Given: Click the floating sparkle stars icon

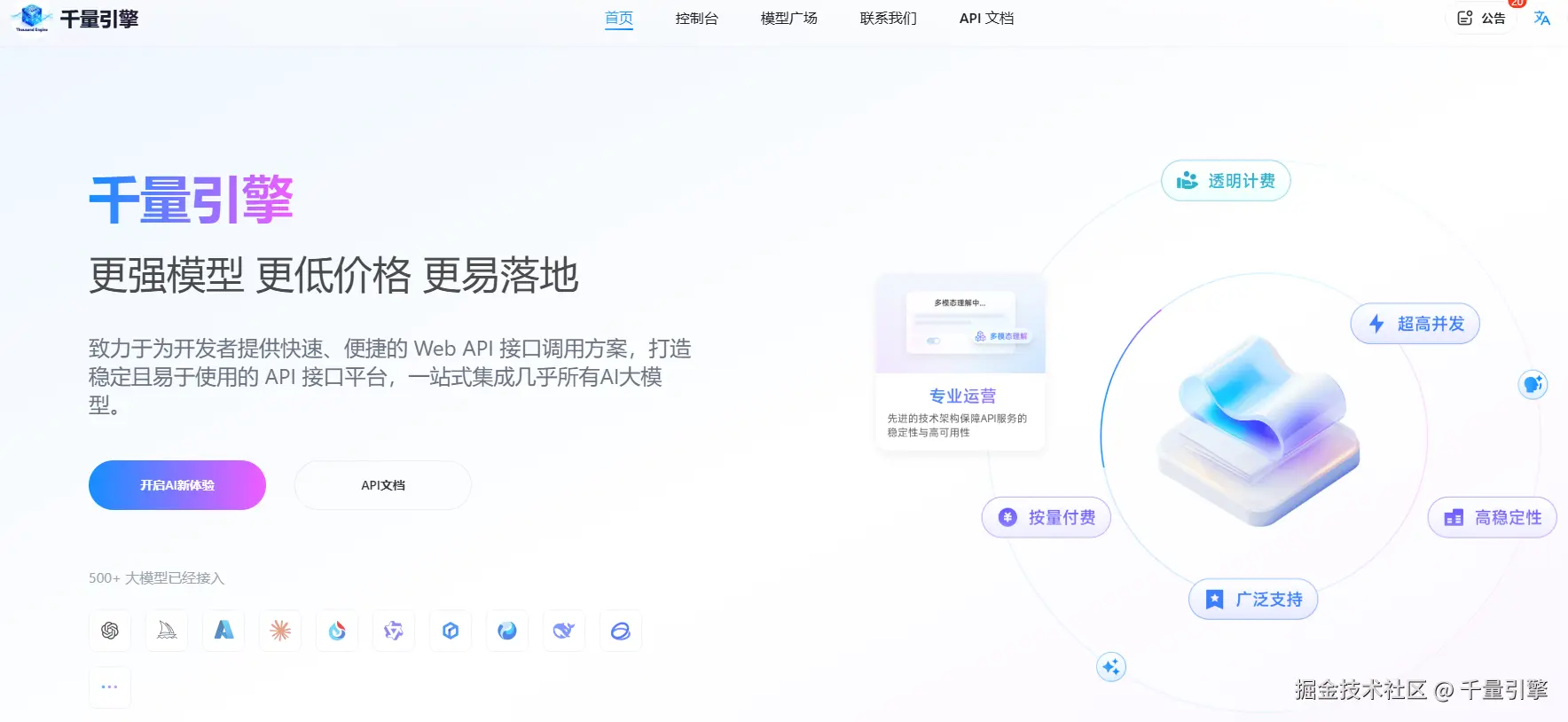Looking at the screenshot, I should [1111, 667].
